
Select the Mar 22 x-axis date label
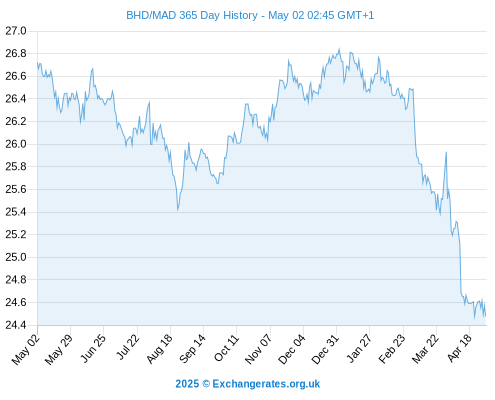(x=425, y=349)
